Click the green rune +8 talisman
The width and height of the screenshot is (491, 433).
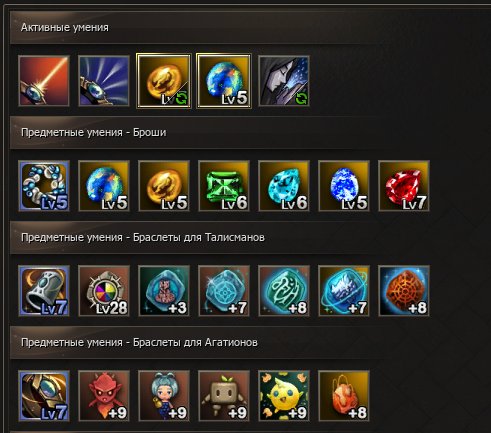click(x=284, y=291)
